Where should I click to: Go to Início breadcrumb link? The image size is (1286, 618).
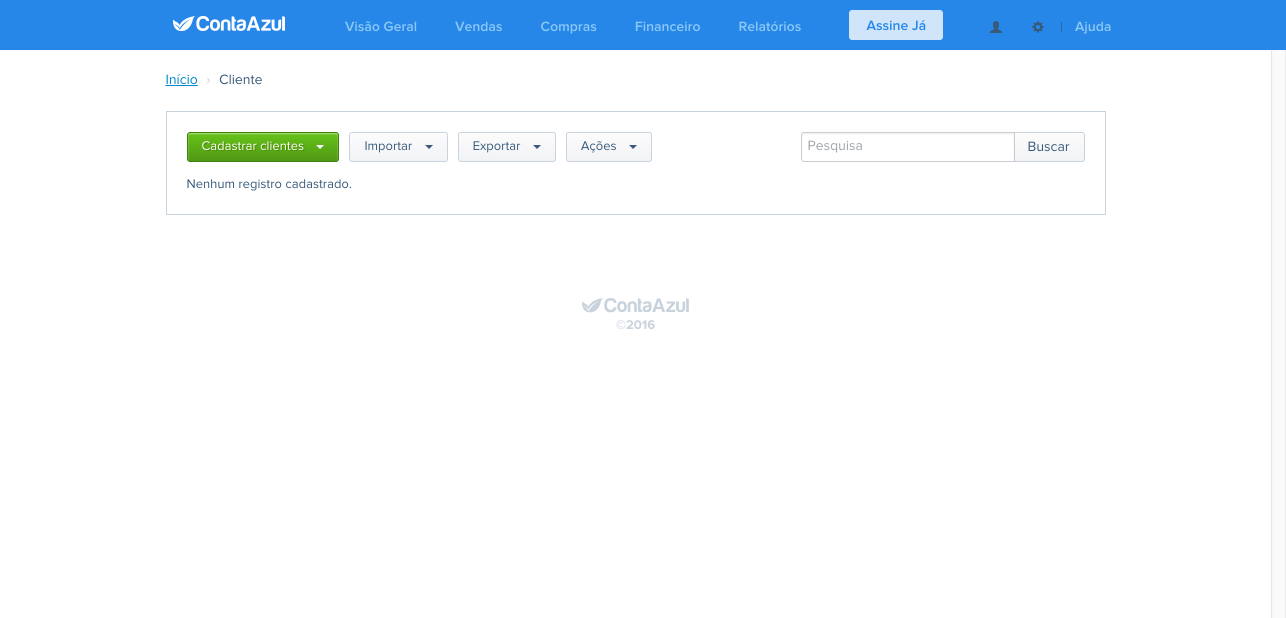click(x=182, y=79)
